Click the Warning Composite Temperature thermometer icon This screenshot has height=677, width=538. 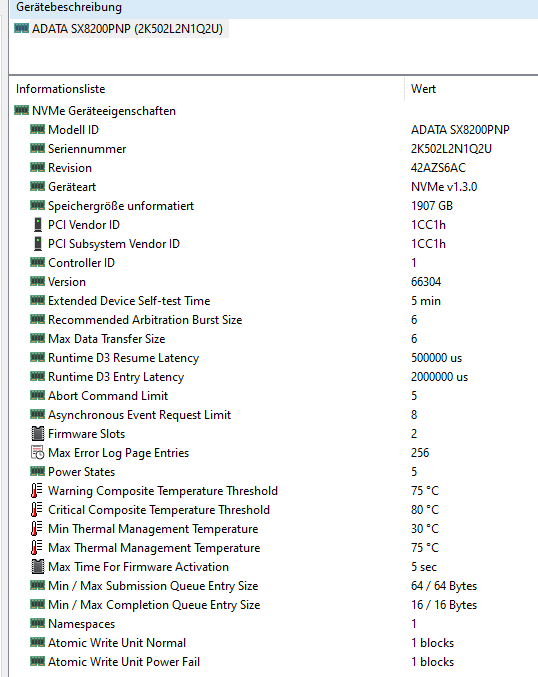pos(37,490)
